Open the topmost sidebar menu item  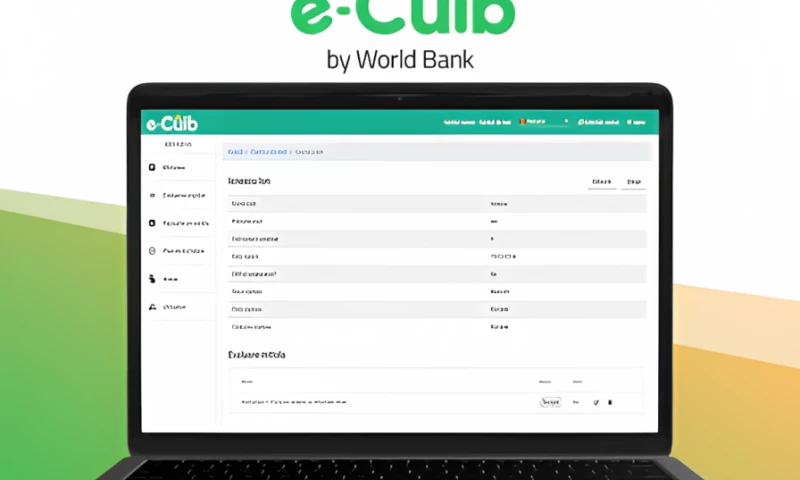(x=180, y=167)
